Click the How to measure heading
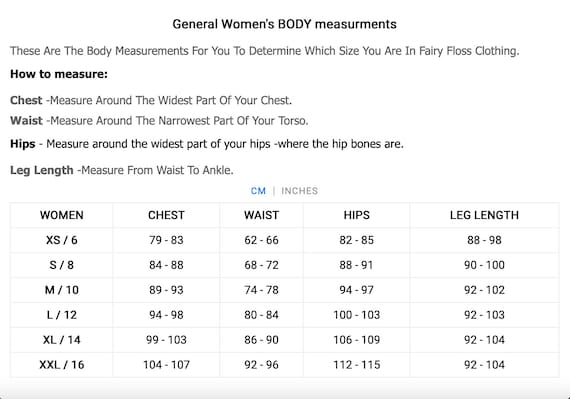 coord(59,74)
